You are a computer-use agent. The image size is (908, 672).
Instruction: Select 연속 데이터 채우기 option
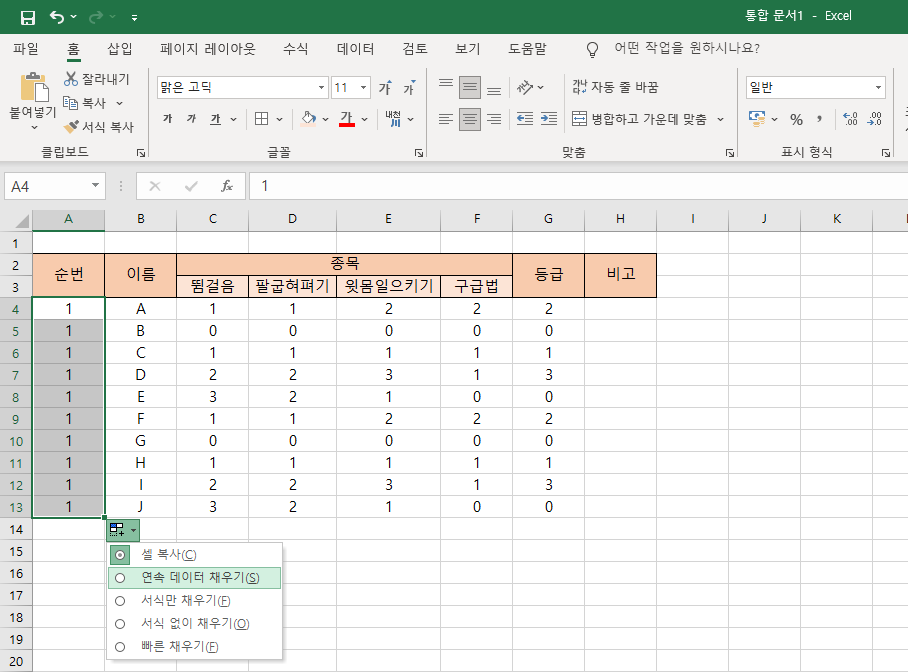click(x=195, y=578)
